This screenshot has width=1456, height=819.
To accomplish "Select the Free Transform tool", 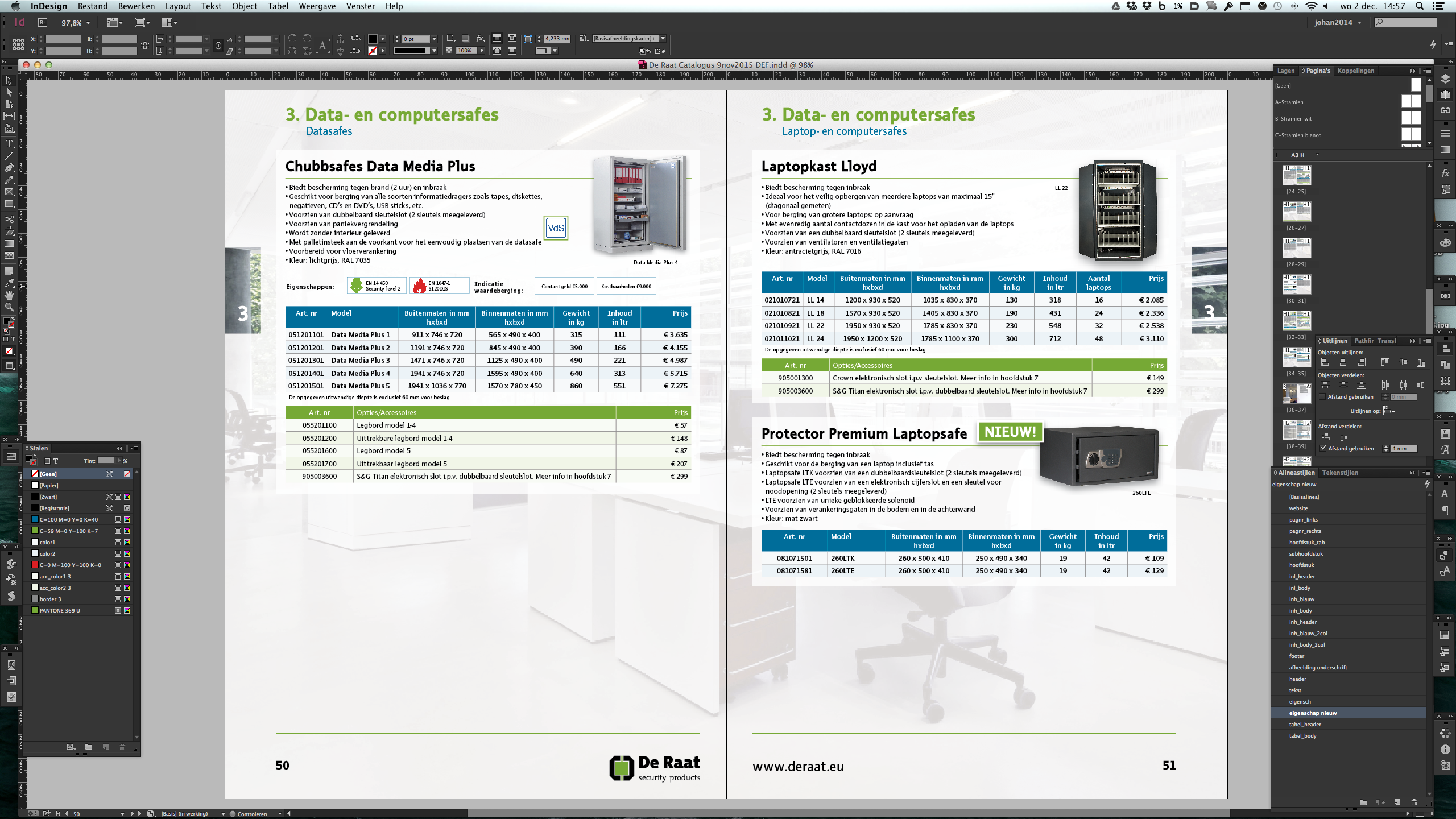I will [9, 231].
